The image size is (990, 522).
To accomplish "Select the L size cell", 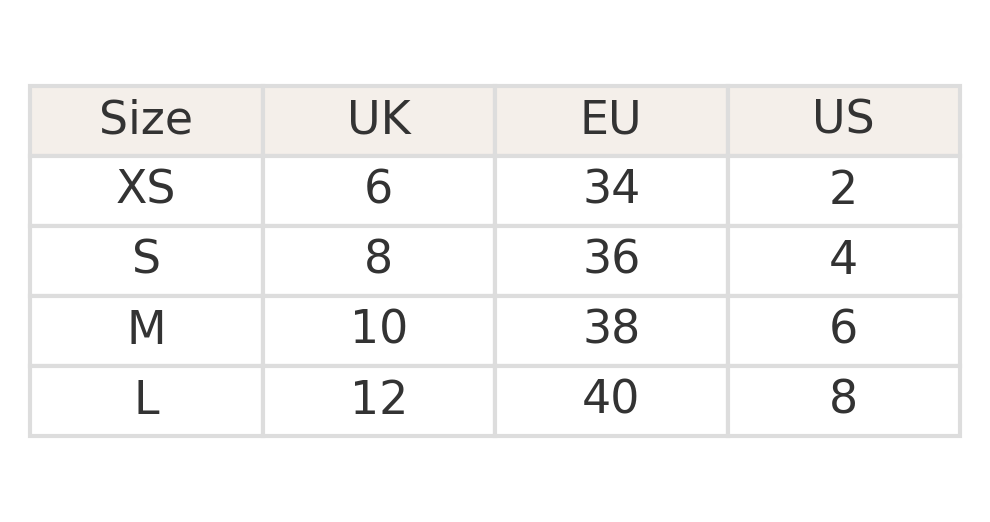I will [146, 399].
